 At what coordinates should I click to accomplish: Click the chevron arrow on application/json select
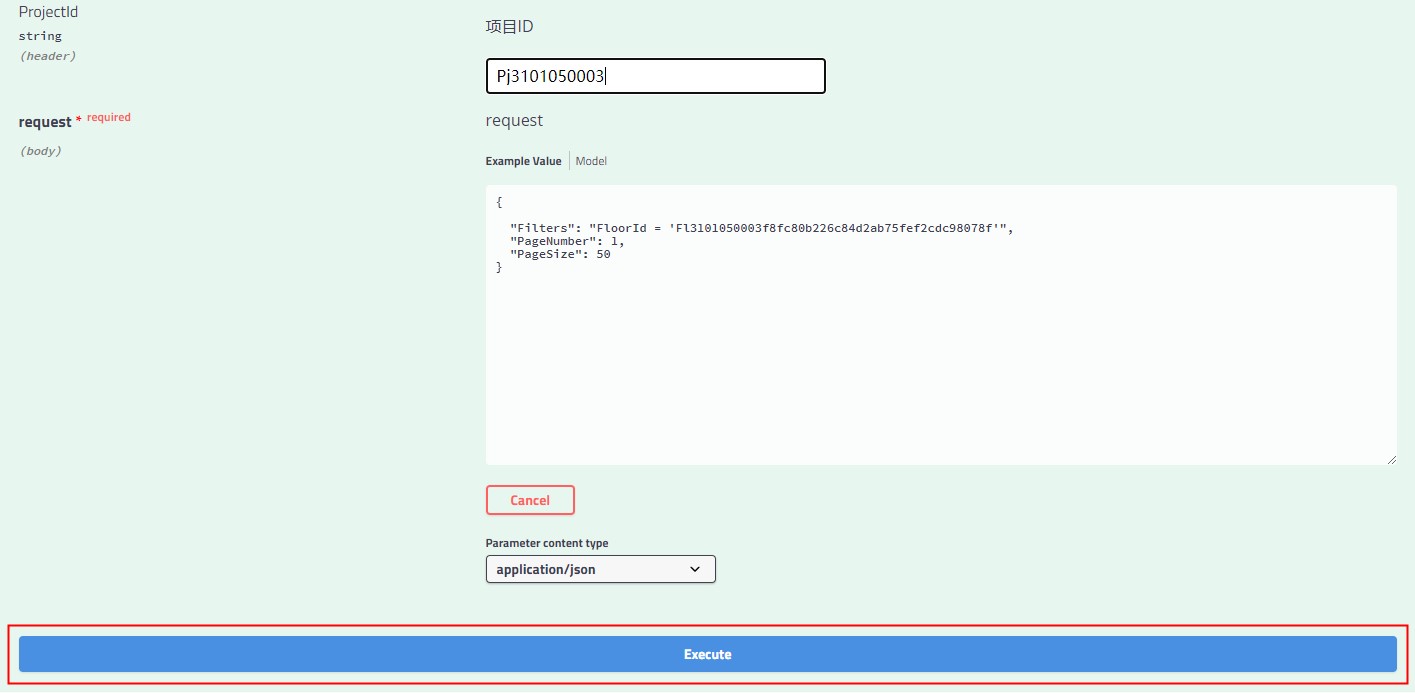pos(696,569)
